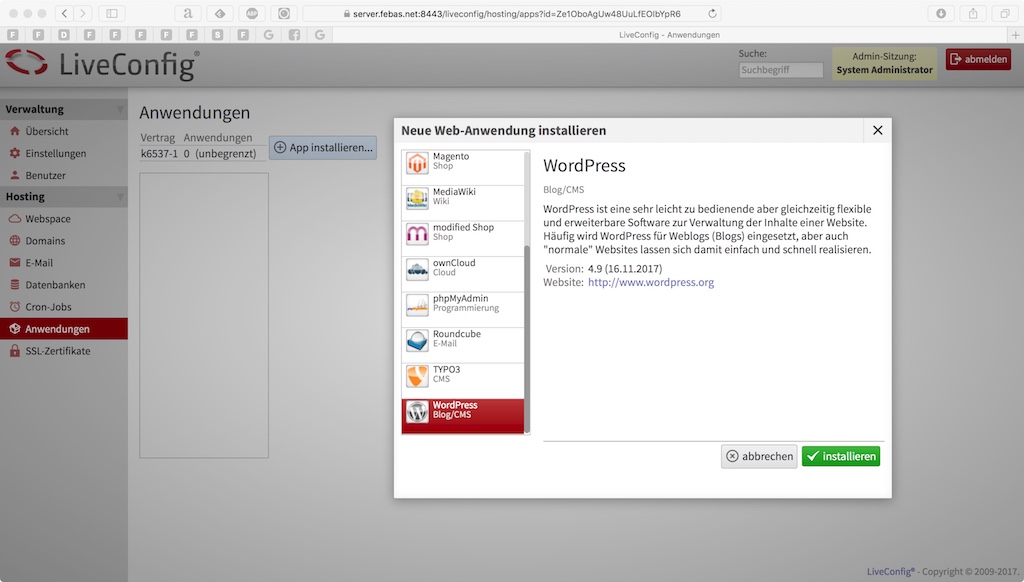Open a new tab with the plus button

point(1016,35)
